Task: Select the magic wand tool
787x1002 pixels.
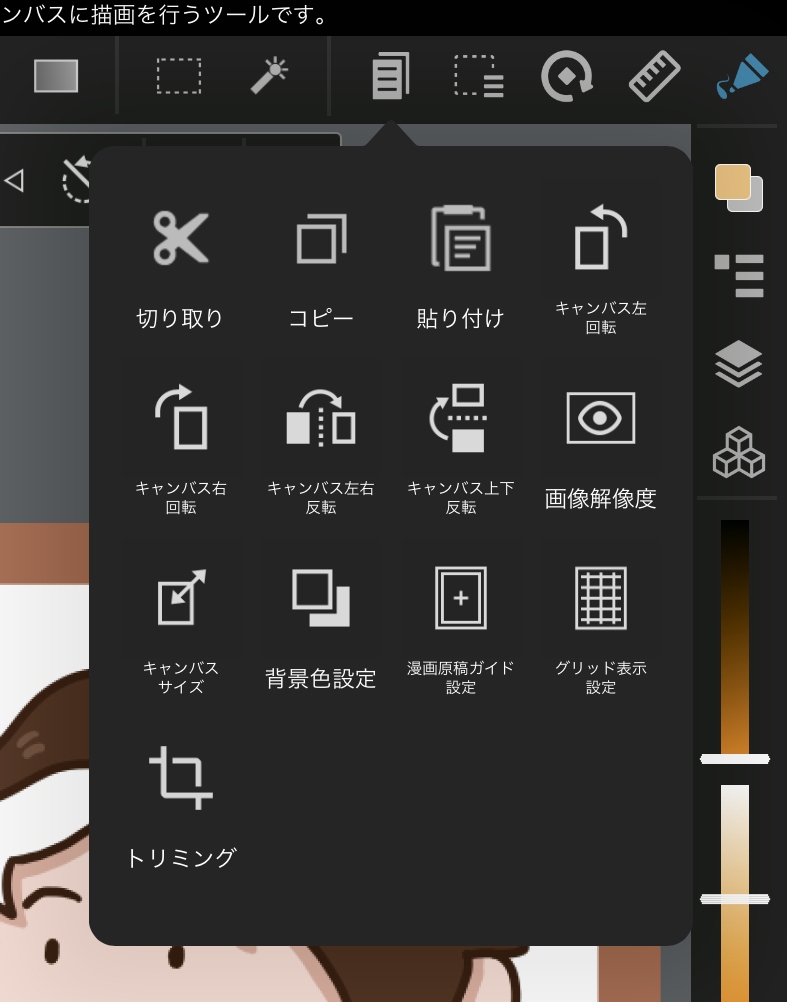Action: [269, 75]
